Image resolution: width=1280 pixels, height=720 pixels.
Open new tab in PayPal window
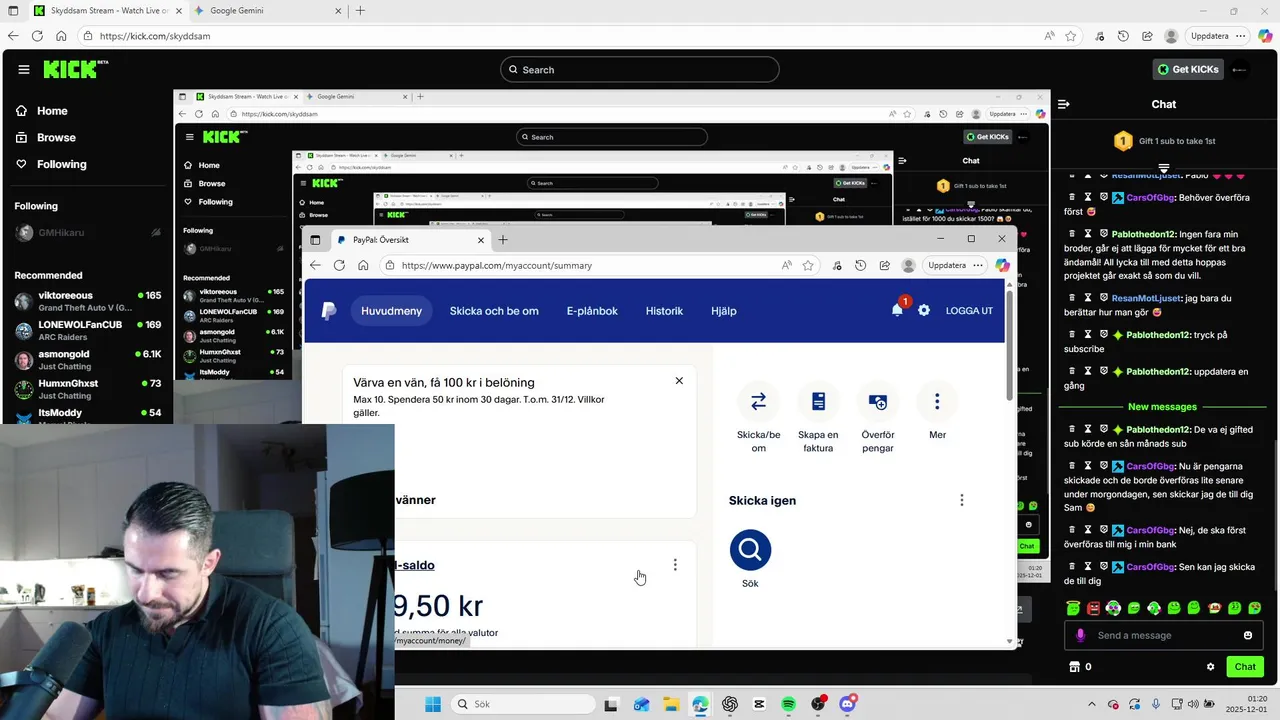[x=503, y=240]
